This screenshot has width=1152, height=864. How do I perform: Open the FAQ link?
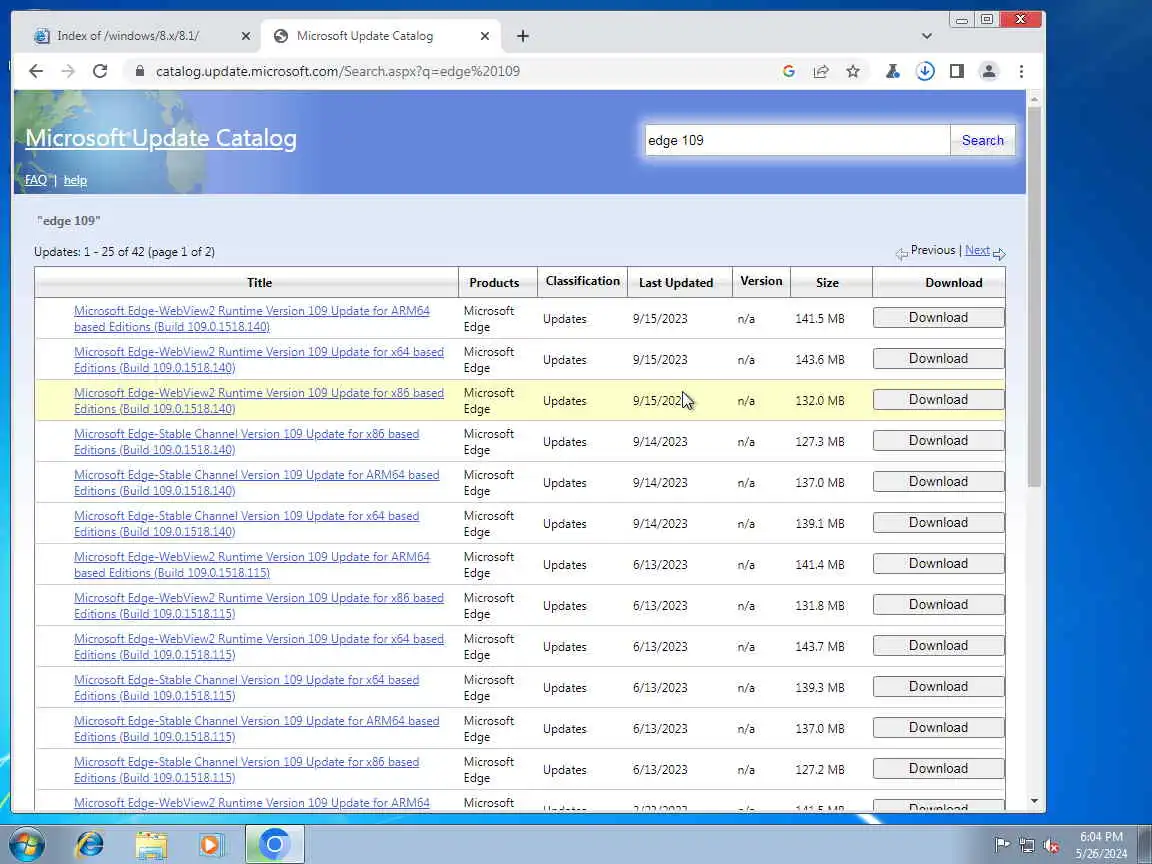tap(35, 180)
